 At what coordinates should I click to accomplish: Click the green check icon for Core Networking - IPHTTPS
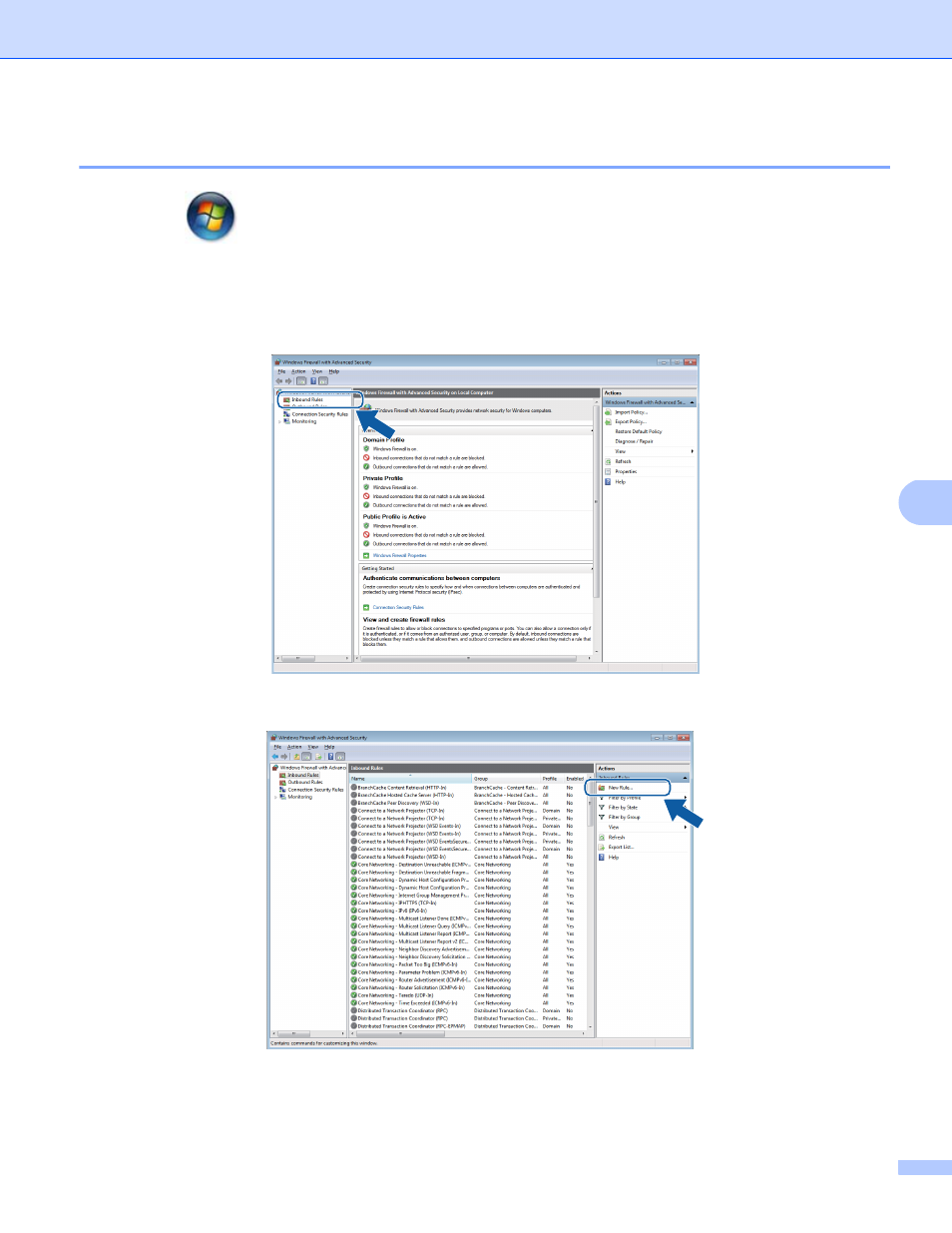[354, 903]
